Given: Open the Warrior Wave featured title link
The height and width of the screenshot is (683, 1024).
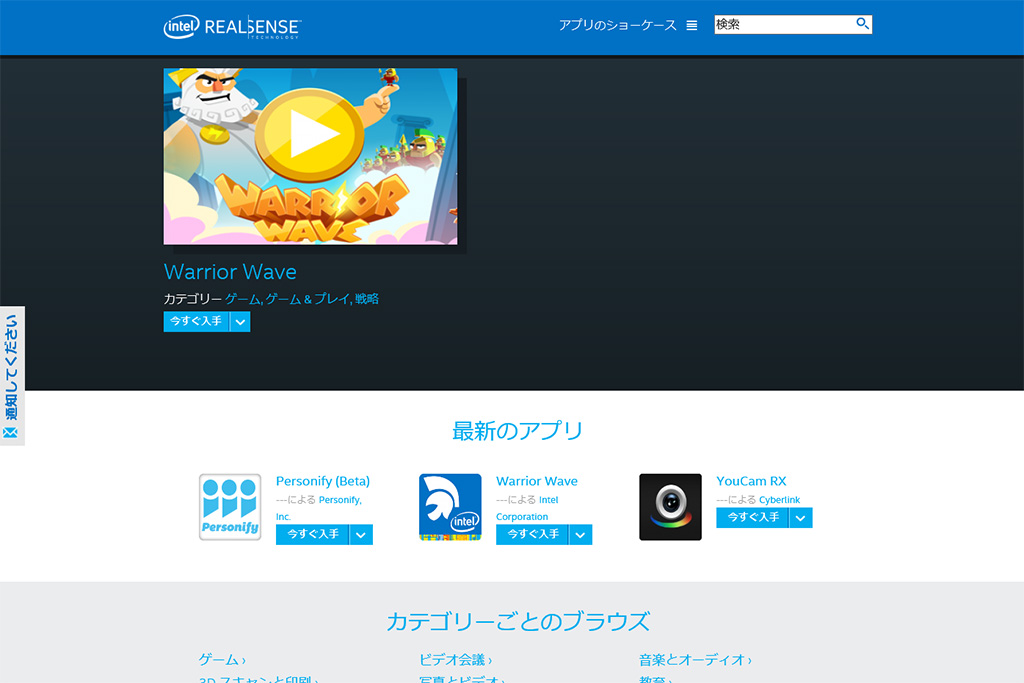Looking at the screenshot, I should point(230,272).
